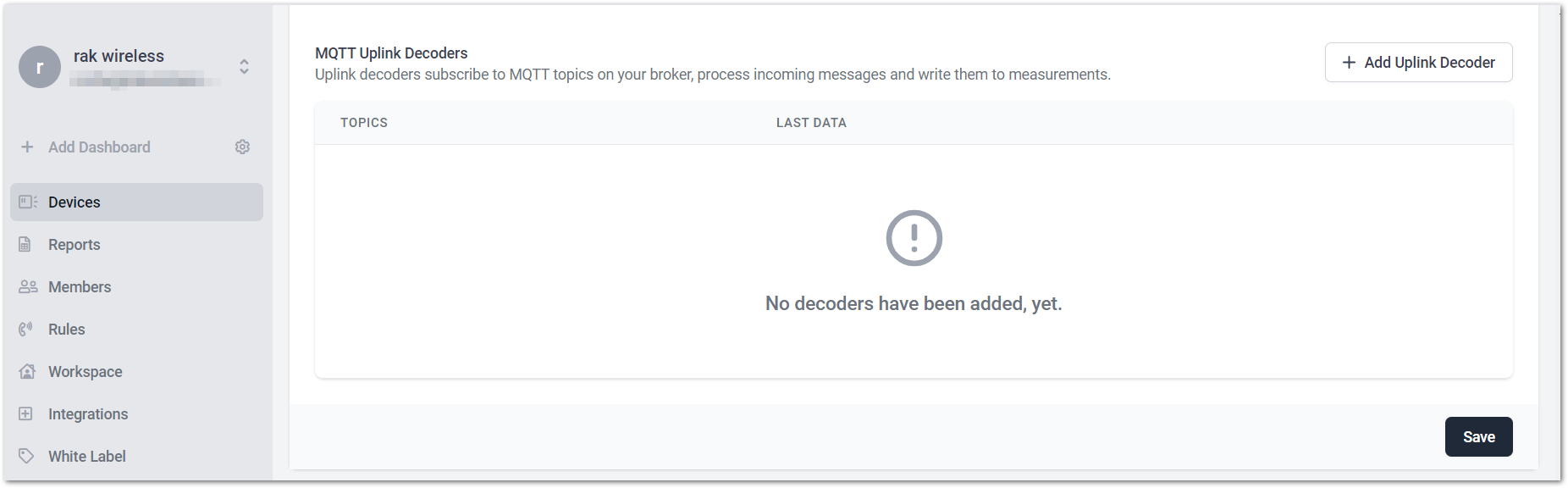The image size is (1568, 488).
Task: Click the Reports document icon
Action: [x=25, y=244]
